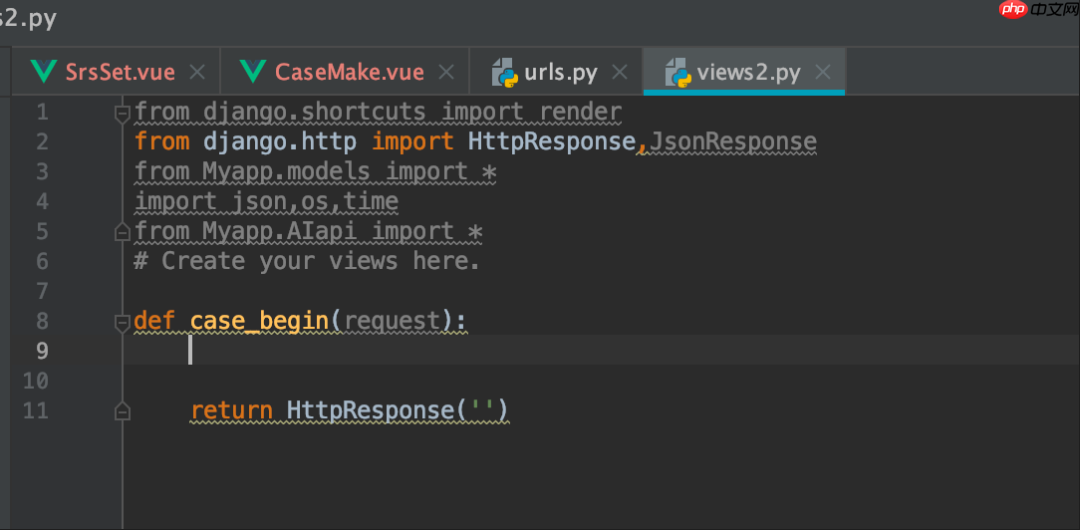
Task: Click the fold end marker on line 11
Action: 122,411
